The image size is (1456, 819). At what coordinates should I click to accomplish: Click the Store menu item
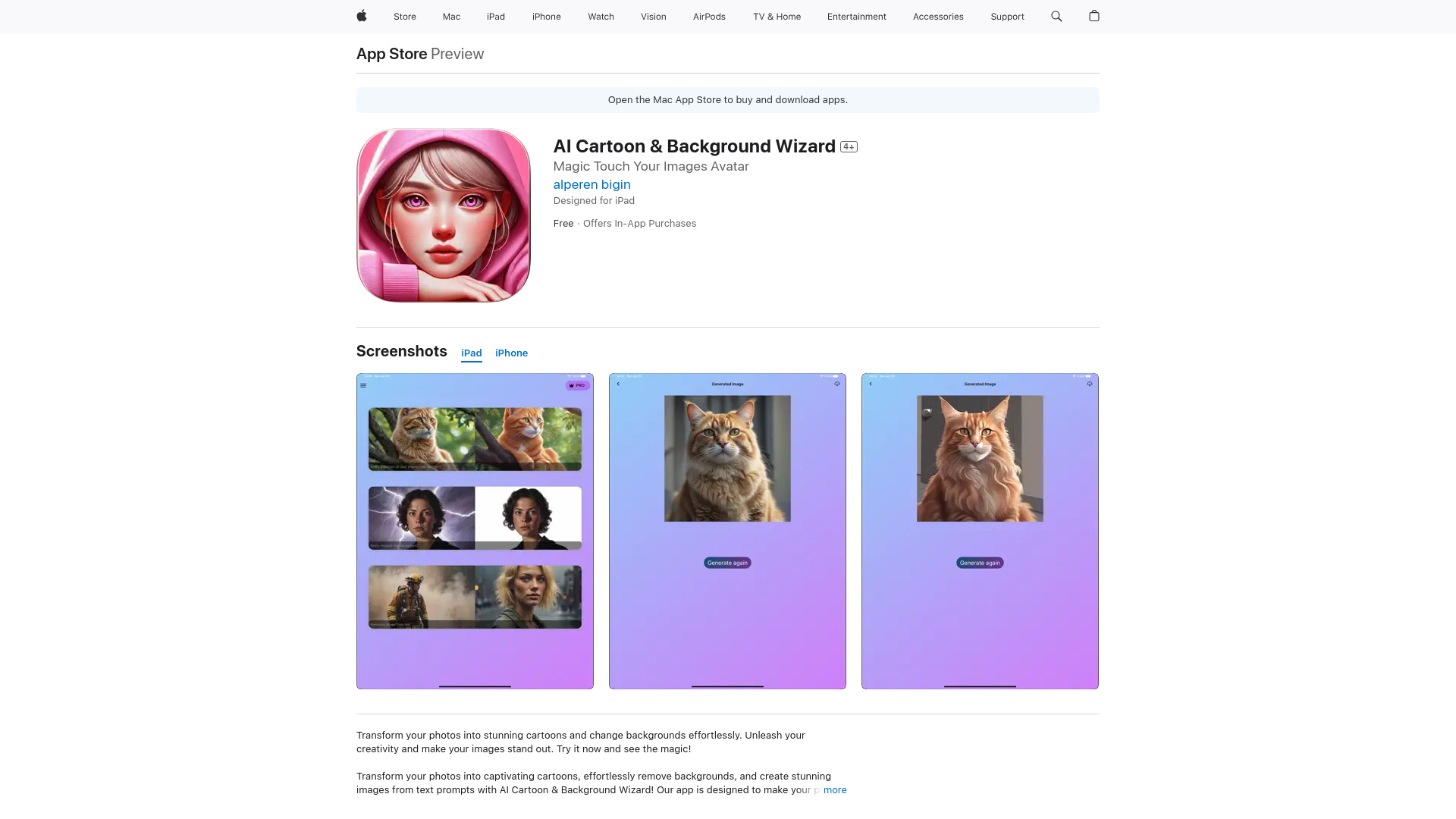click(x=404, y=16)
